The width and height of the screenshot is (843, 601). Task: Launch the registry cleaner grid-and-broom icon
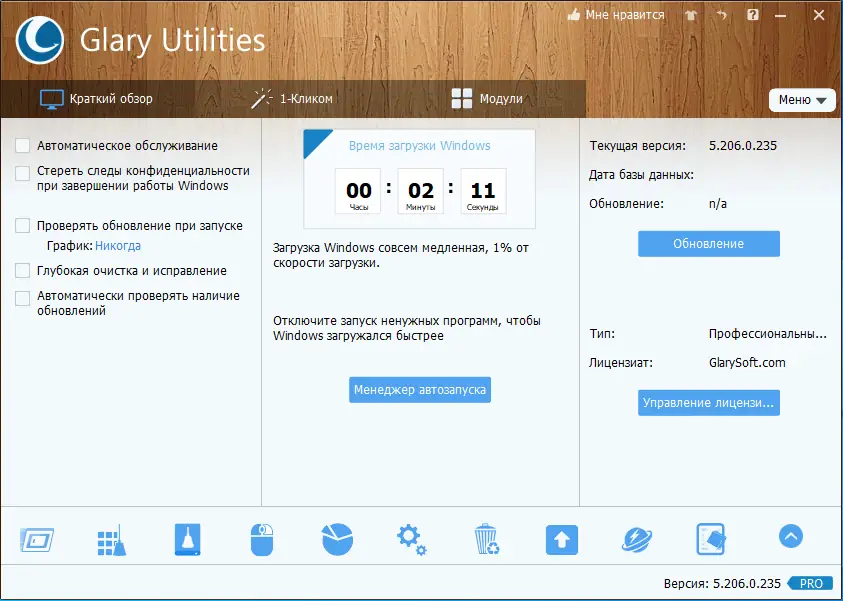[x=112, y=540]
